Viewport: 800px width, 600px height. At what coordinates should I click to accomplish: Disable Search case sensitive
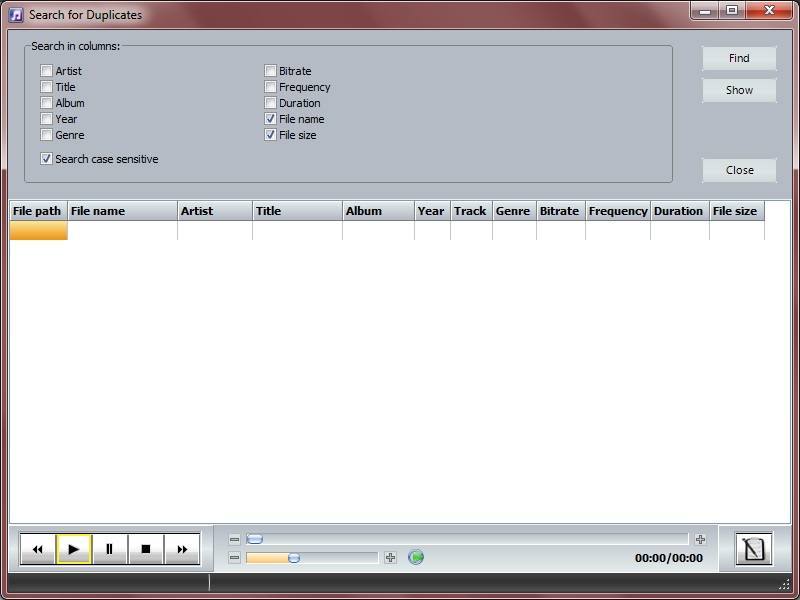coord(46,159)
